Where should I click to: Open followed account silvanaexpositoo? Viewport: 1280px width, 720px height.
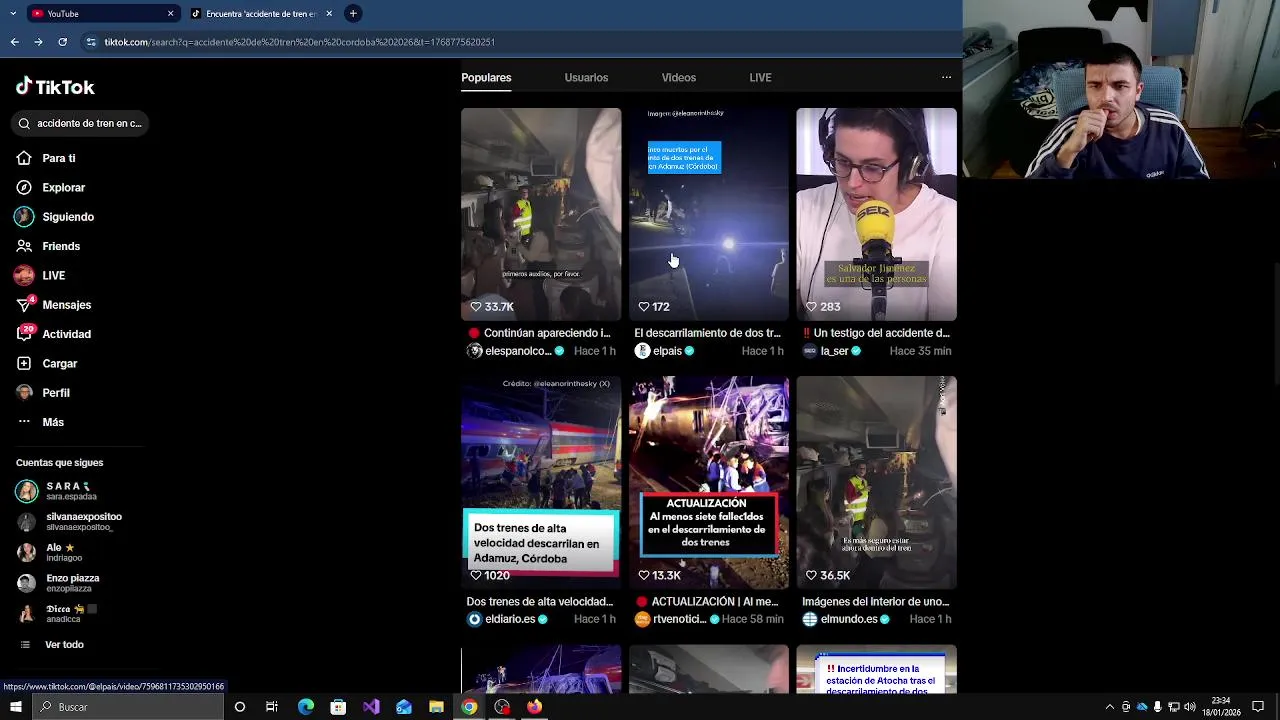pyautogui.click(x=69, y=521)
